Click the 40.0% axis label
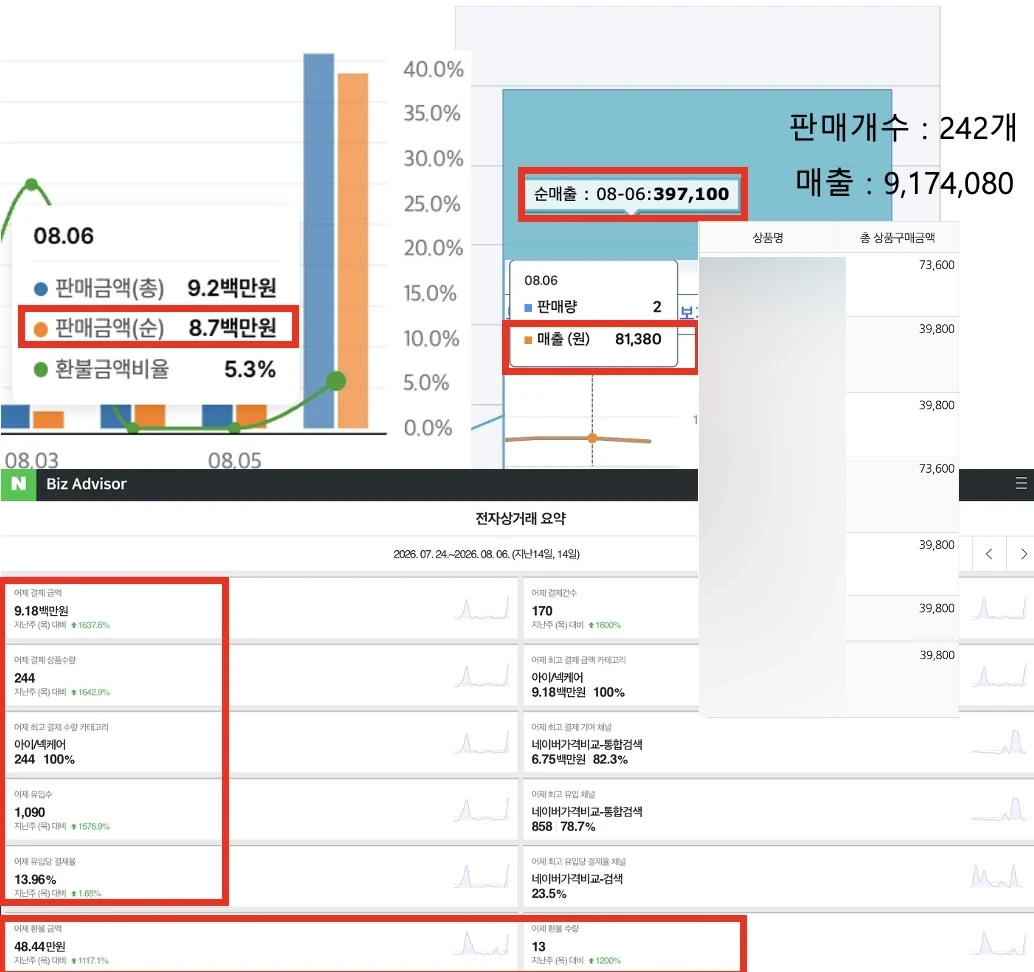Image resolution: width=1034 pixels, height=972 pixels. pyautogui.click(x=433, y=69)
